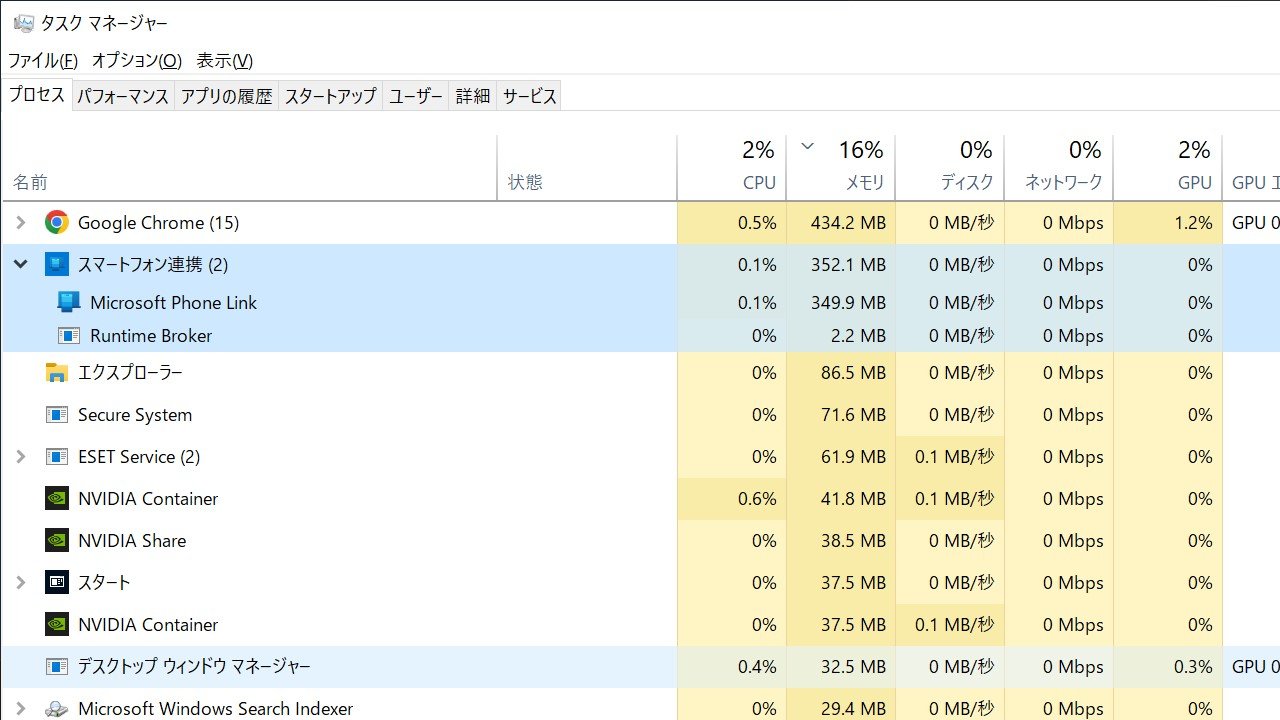Switch to the スタートアップ tab
Screen dimensions: 1280x720
(x=330, y=96)
